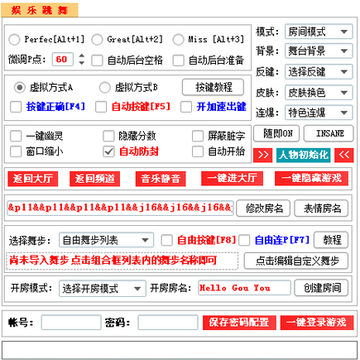Select the Miss [Alt+3] radio button
Viewport: 360px width, 360px height.
pos(178,40)
